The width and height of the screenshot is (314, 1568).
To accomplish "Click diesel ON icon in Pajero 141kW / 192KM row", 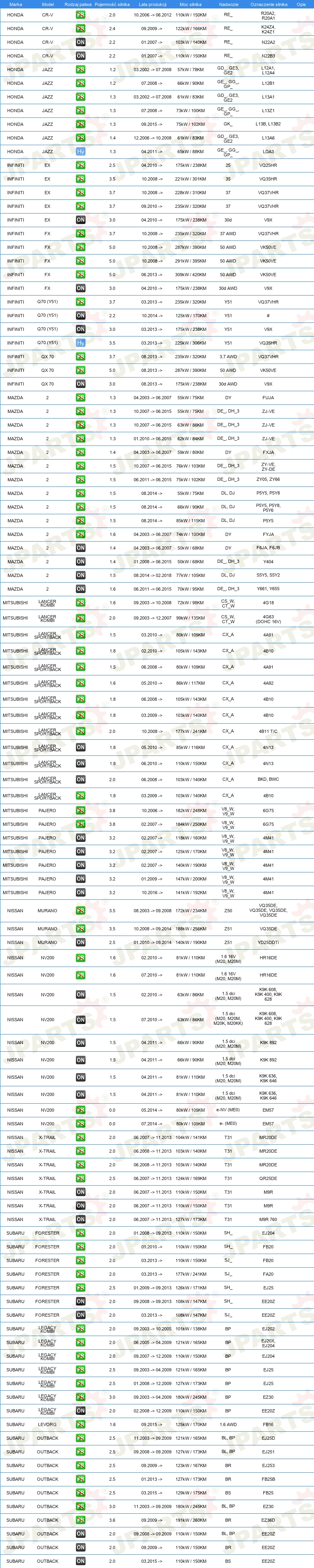I will [80, 892].
